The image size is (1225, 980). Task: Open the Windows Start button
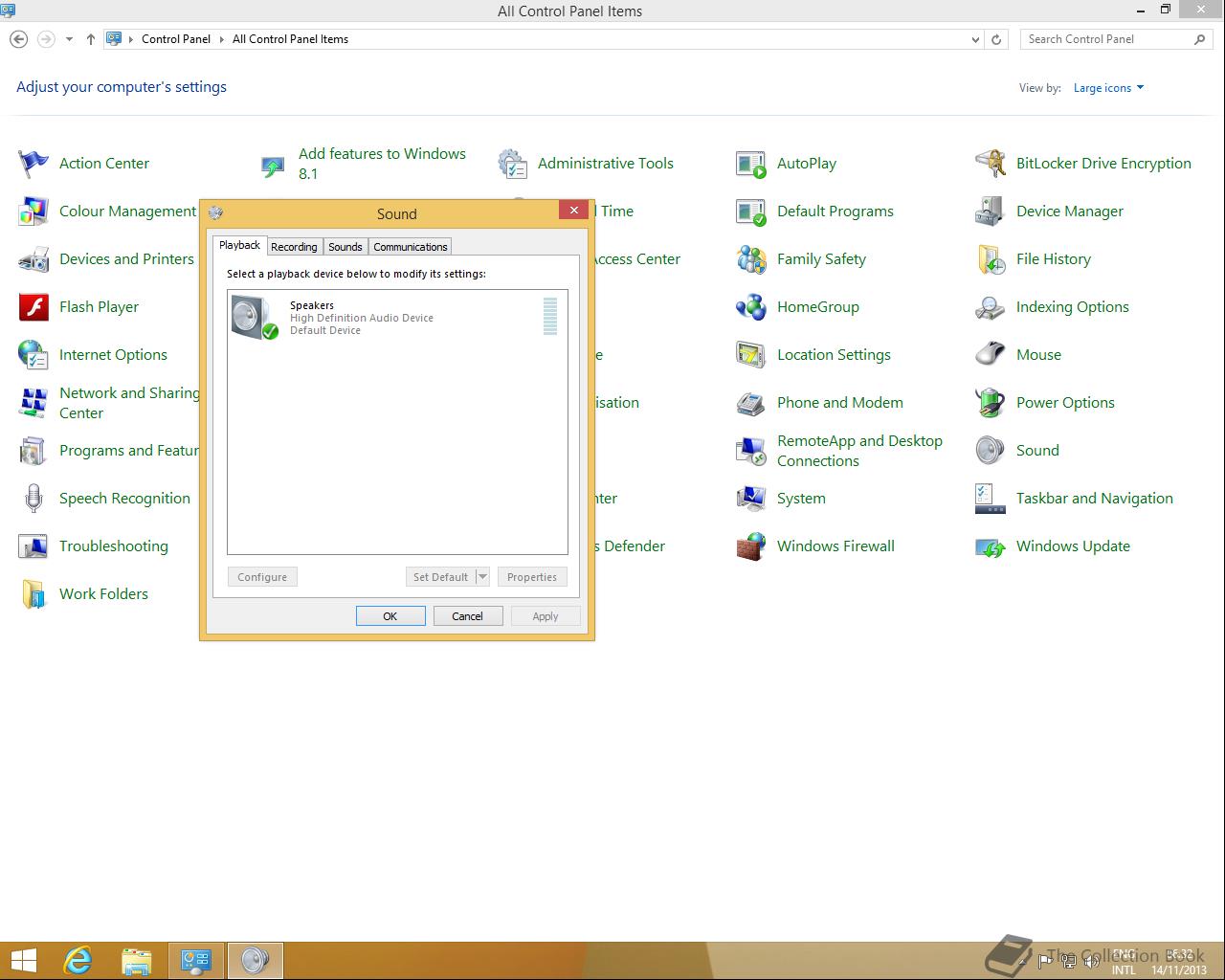click(x=23, y=961)
